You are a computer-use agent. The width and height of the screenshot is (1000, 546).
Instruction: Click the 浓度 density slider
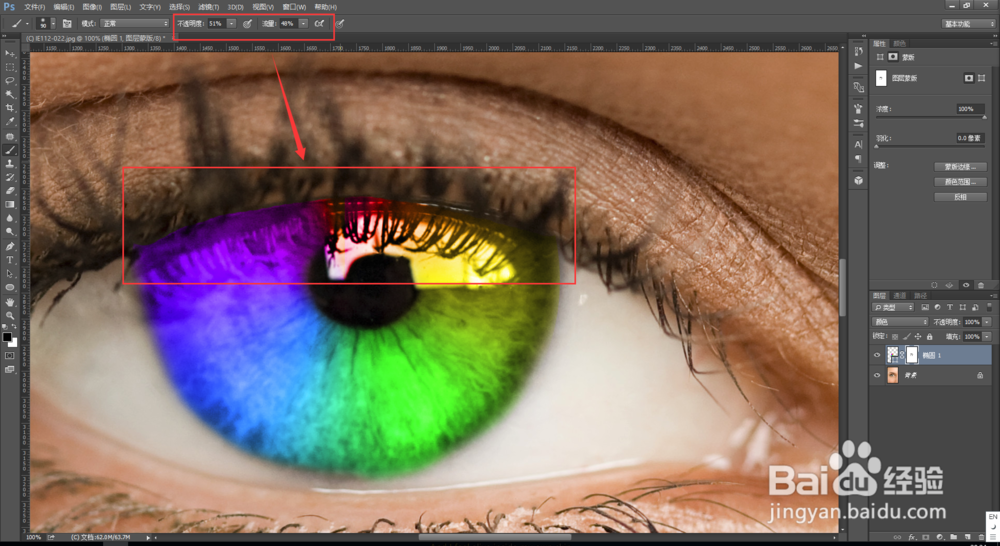930,117
